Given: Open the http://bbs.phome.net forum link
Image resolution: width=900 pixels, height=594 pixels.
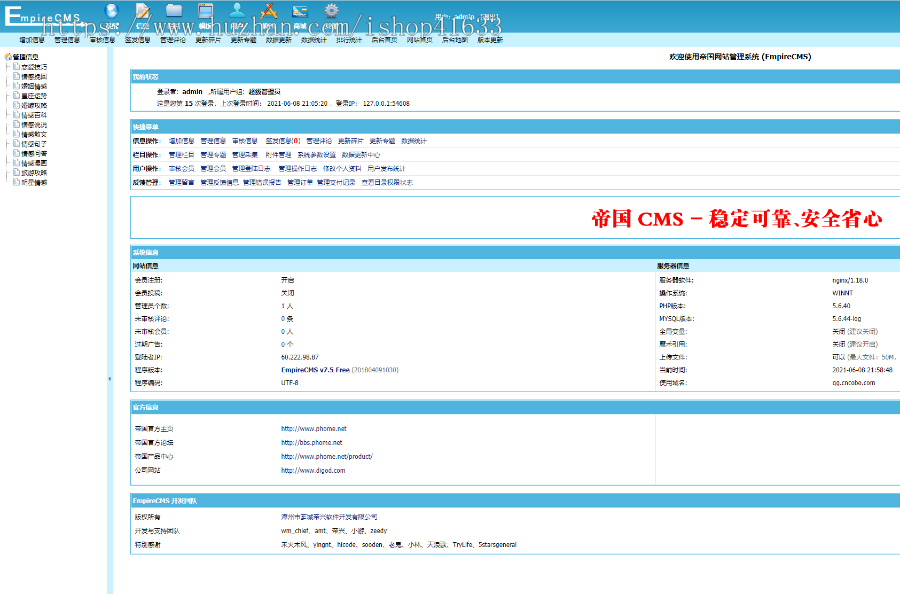Looking at the screenshot, I should coord(311,442).
